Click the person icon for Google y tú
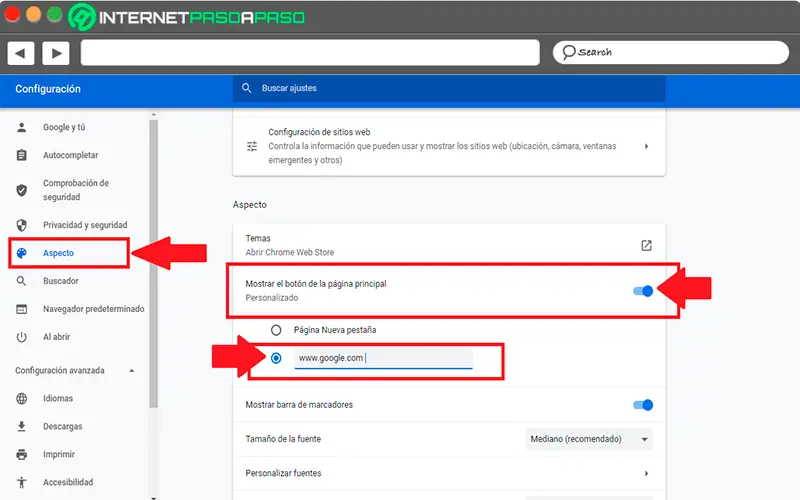 point(21,127)
